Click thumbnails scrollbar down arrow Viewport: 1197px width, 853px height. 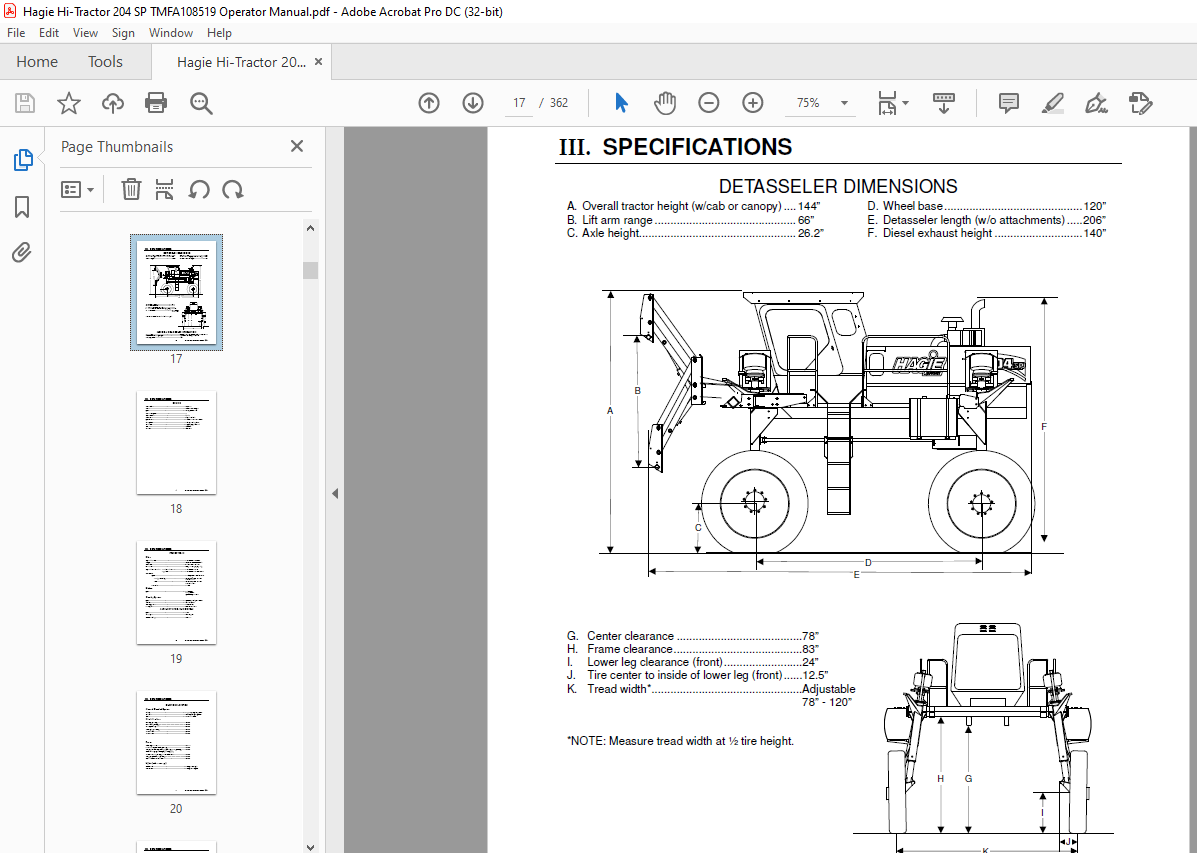click(x=310, y=846)
